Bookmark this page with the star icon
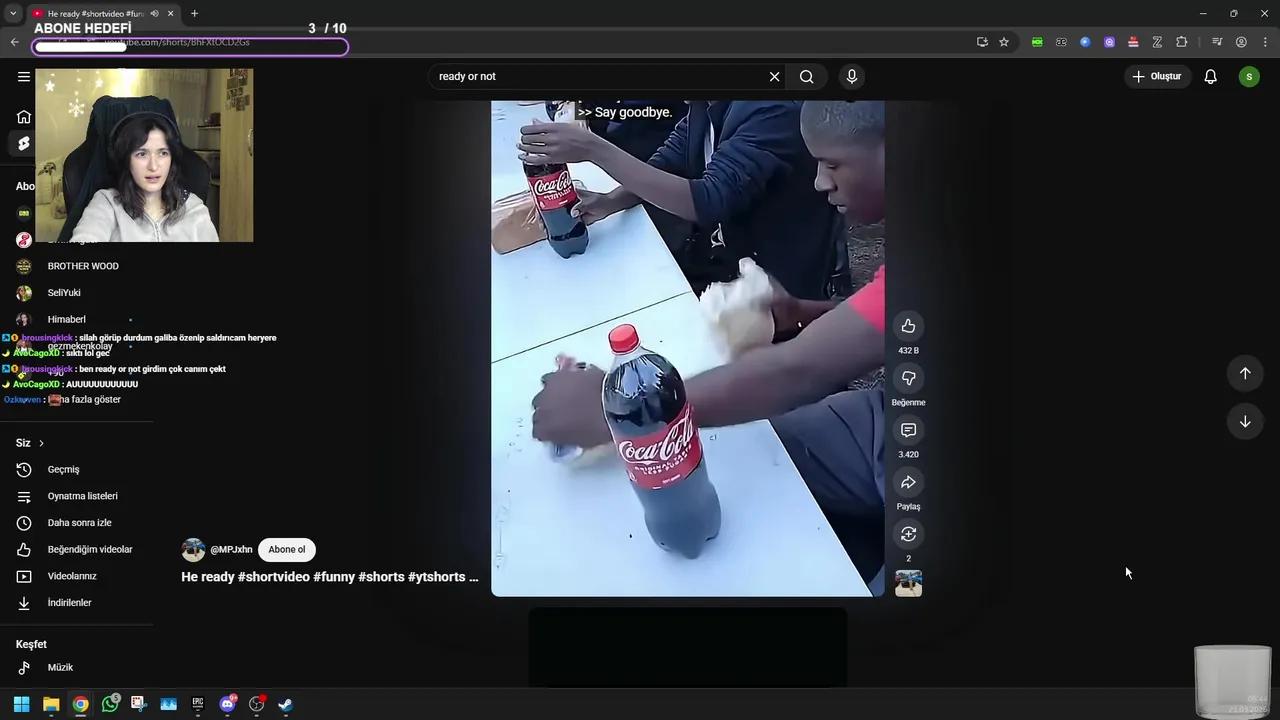1280x720 pixels. click(x=1004, y=42)
